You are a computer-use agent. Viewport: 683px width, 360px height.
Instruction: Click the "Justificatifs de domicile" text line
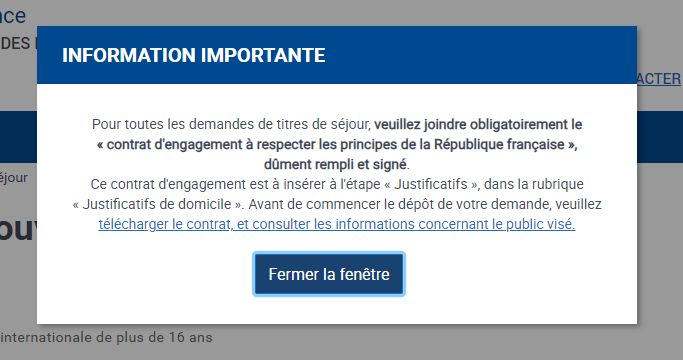[x=337, y=204]
